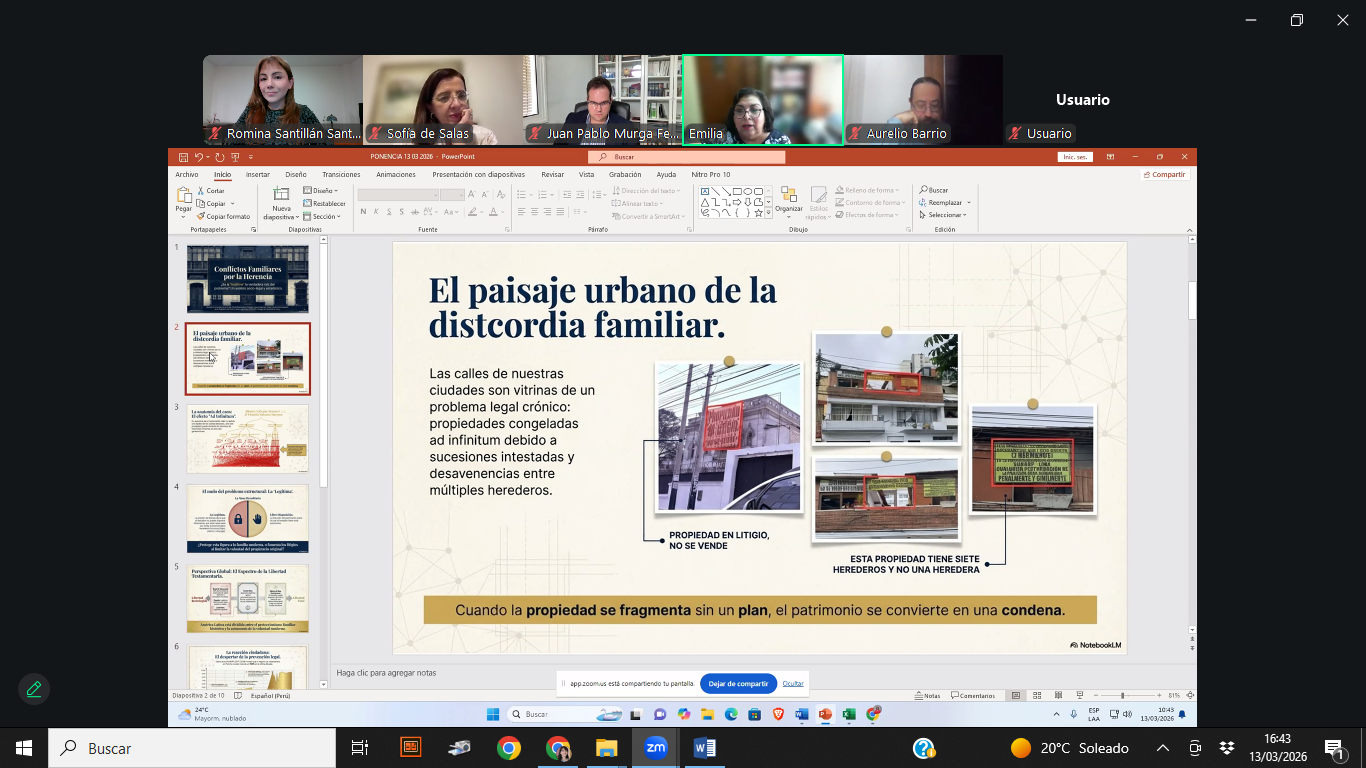The width and height of the screenshot is (1366, 768).
Task: Click the Zoom annotate pencil icon
Action: [34, 689]
